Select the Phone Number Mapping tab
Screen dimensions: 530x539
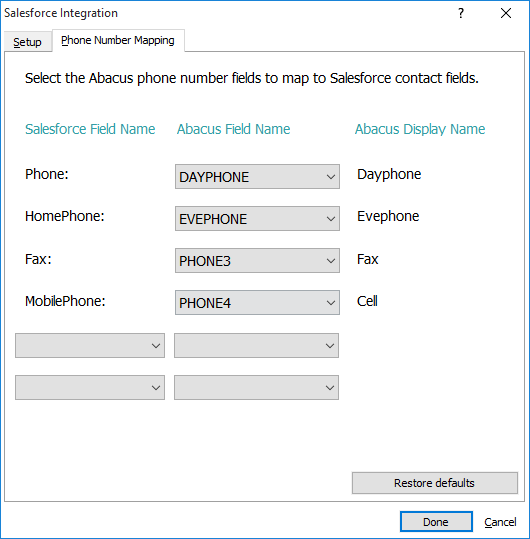point(118,40)
